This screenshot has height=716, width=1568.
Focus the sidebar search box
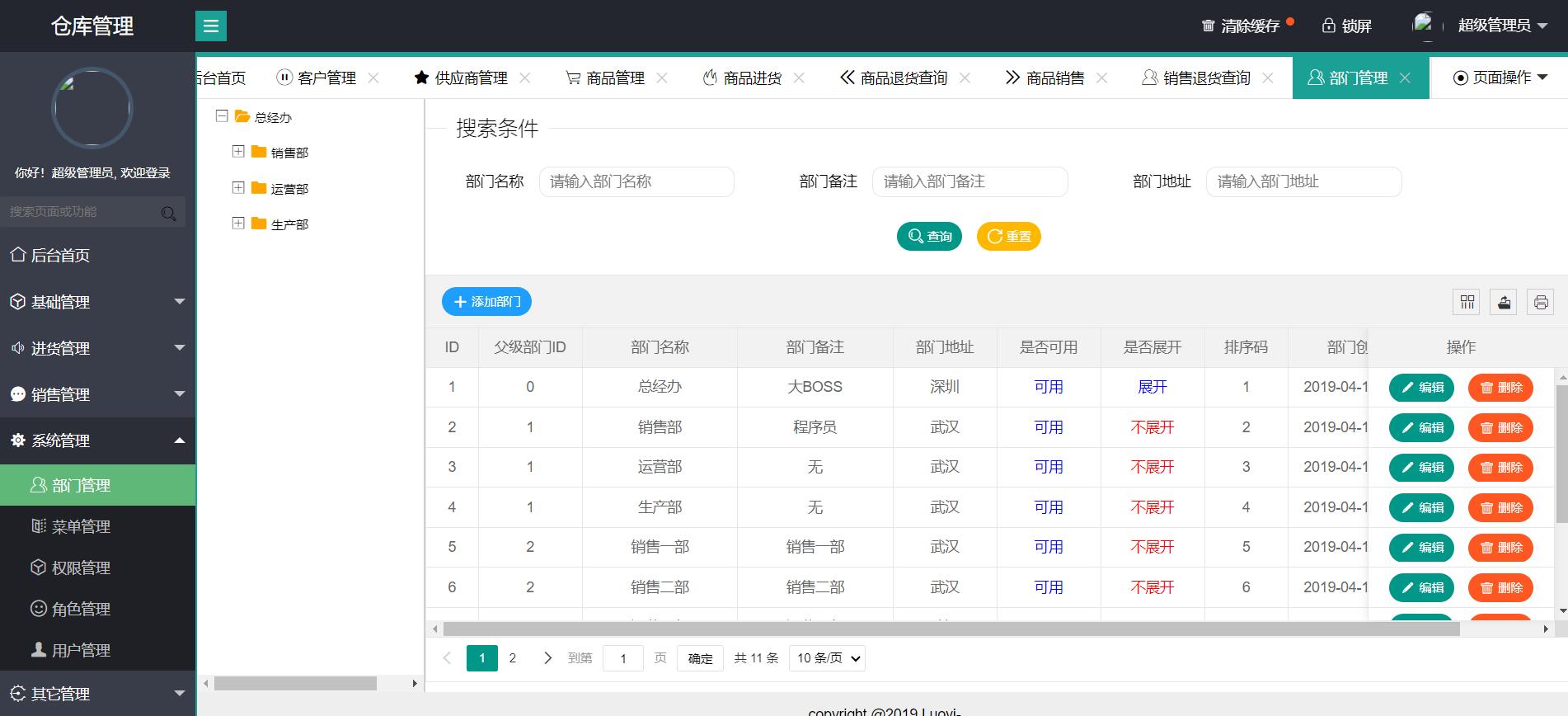coord(92,212)
